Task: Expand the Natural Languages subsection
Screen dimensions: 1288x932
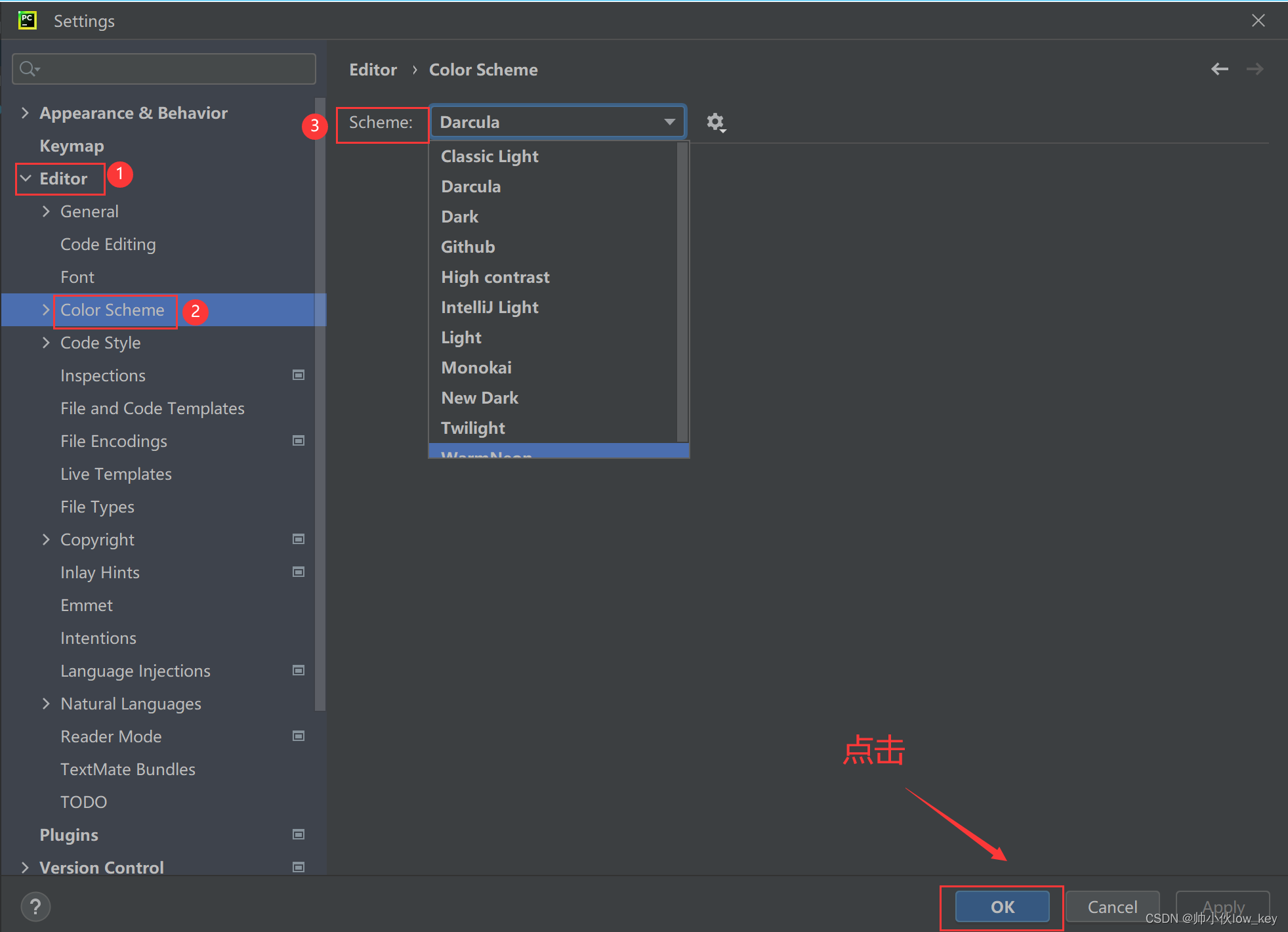Action: pos(46,704)
